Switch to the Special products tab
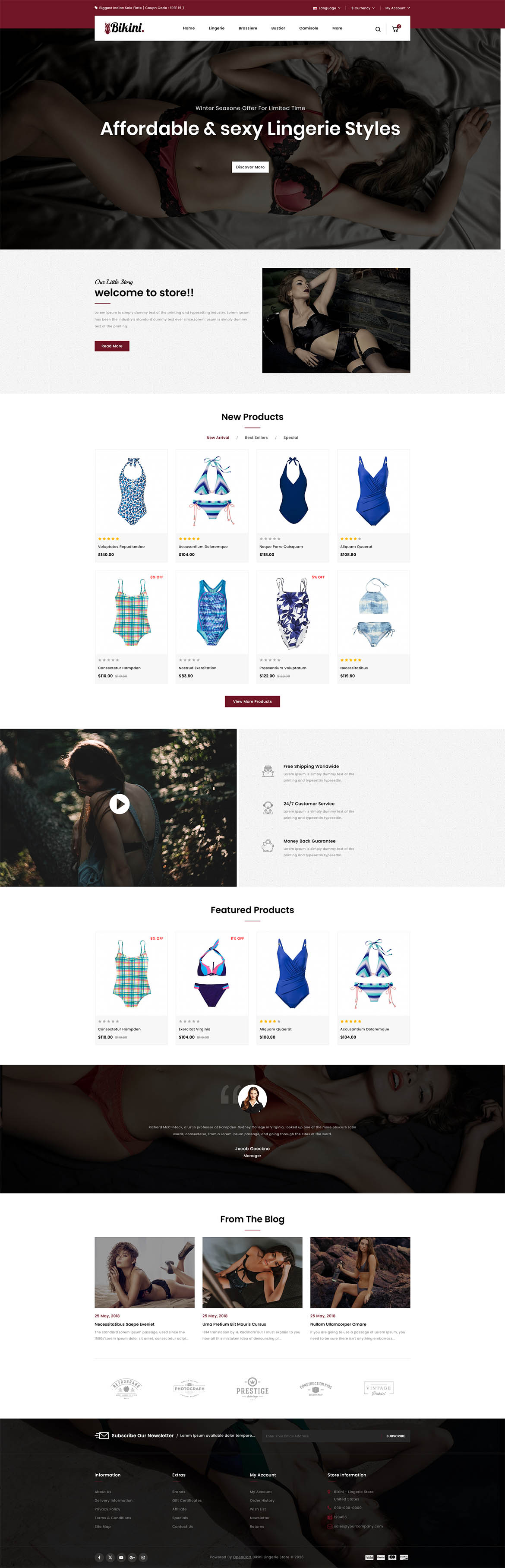 [x=291, y=437]
